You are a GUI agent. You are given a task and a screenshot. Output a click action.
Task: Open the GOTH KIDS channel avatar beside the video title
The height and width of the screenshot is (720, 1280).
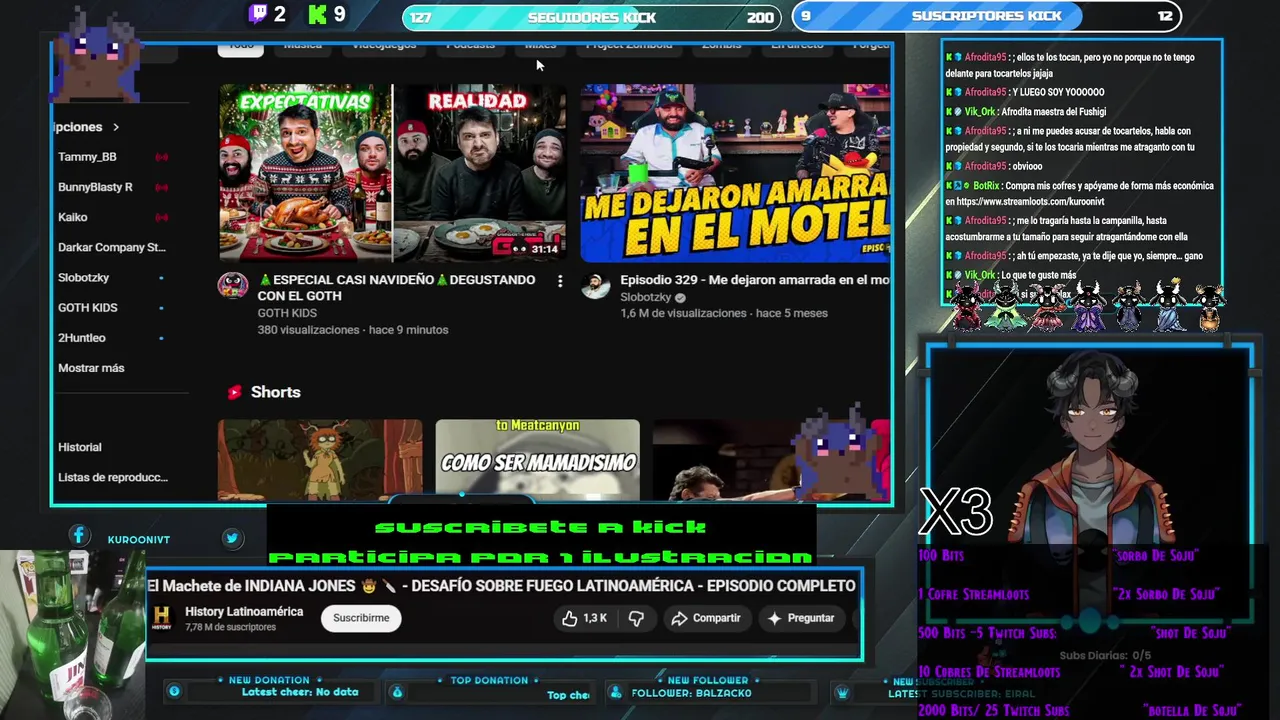[233, 285]
